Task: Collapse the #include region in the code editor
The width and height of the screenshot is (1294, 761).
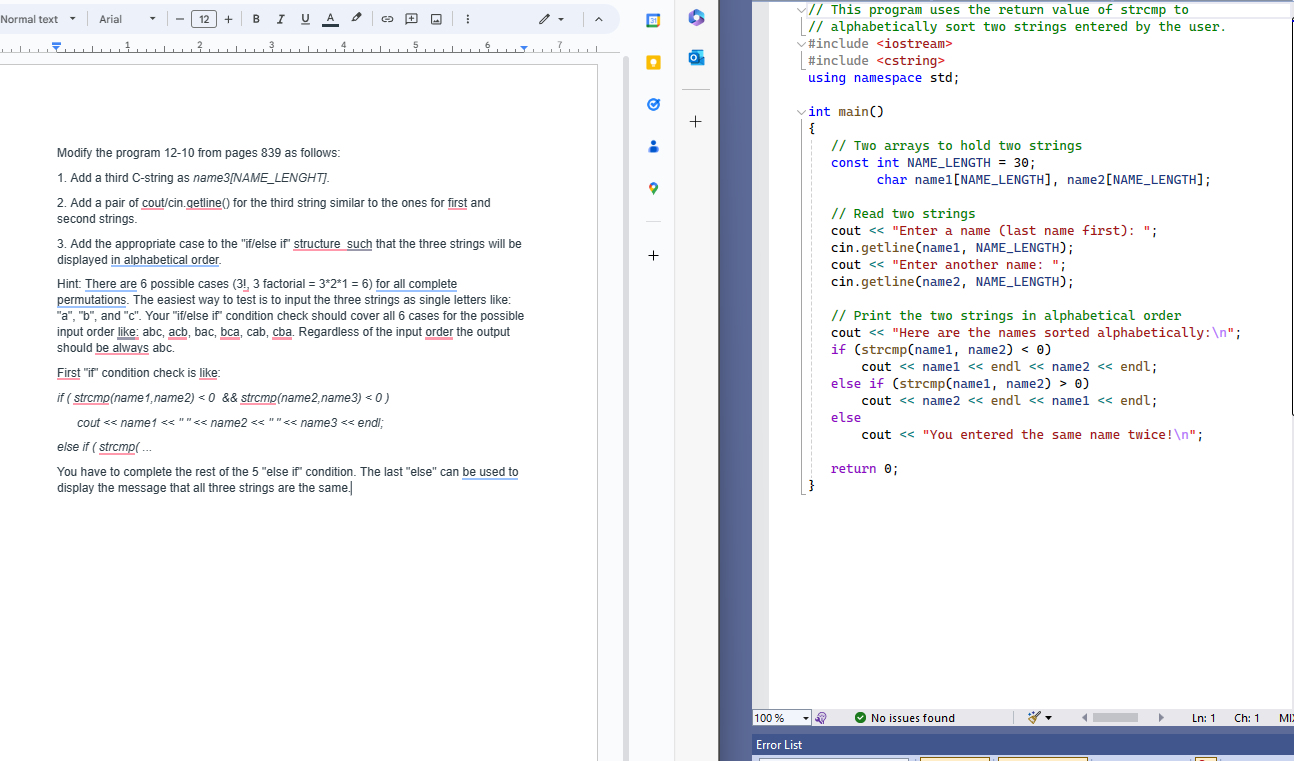Action: pos(801,44)
